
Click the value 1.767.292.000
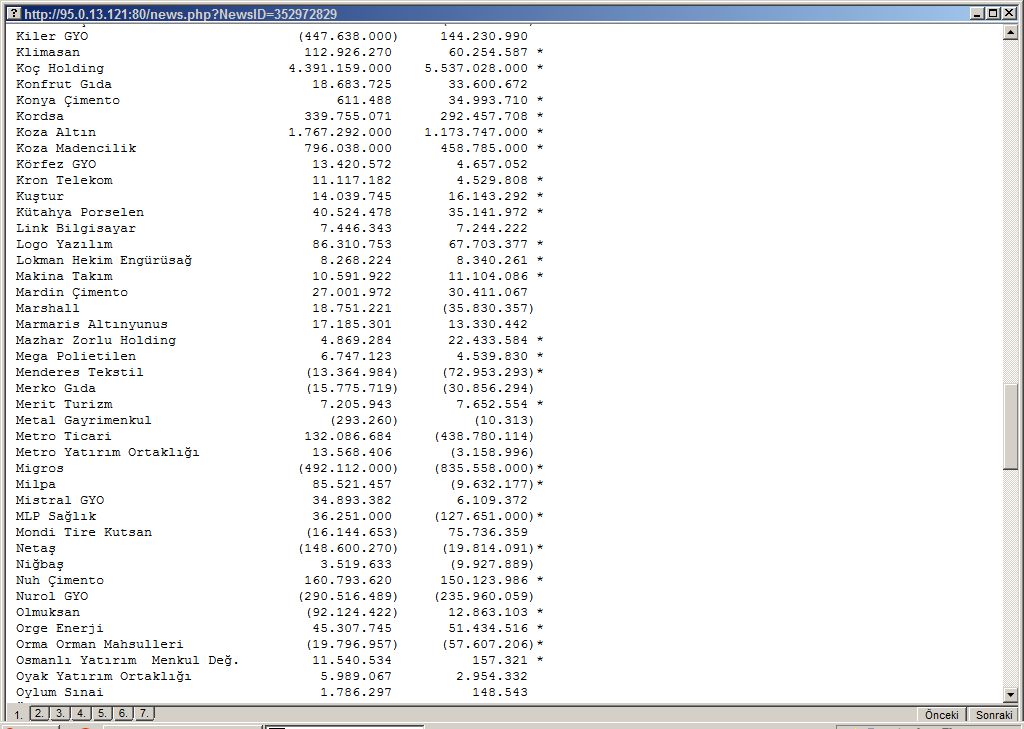(x=340, y=132)
